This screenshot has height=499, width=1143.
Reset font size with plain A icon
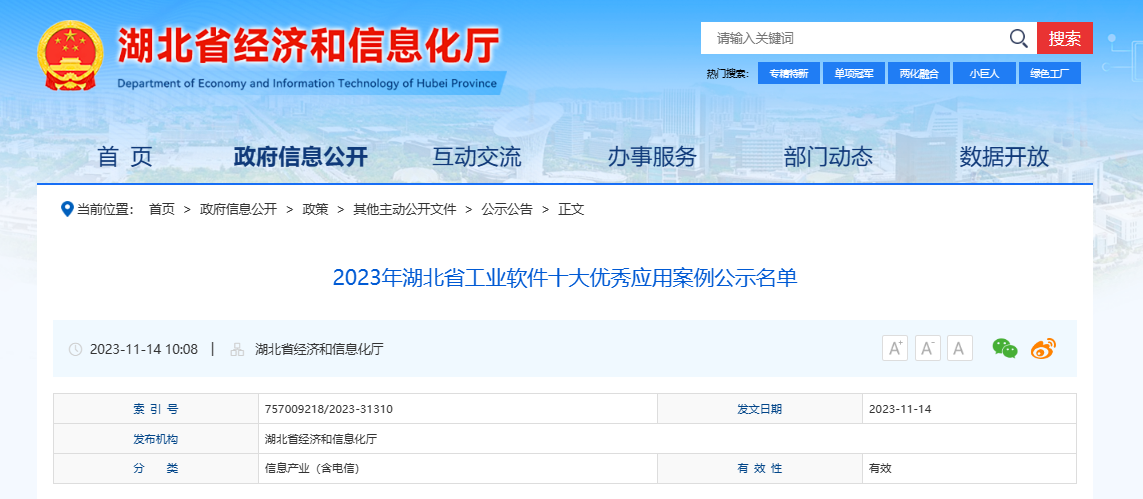click(960, 348)
